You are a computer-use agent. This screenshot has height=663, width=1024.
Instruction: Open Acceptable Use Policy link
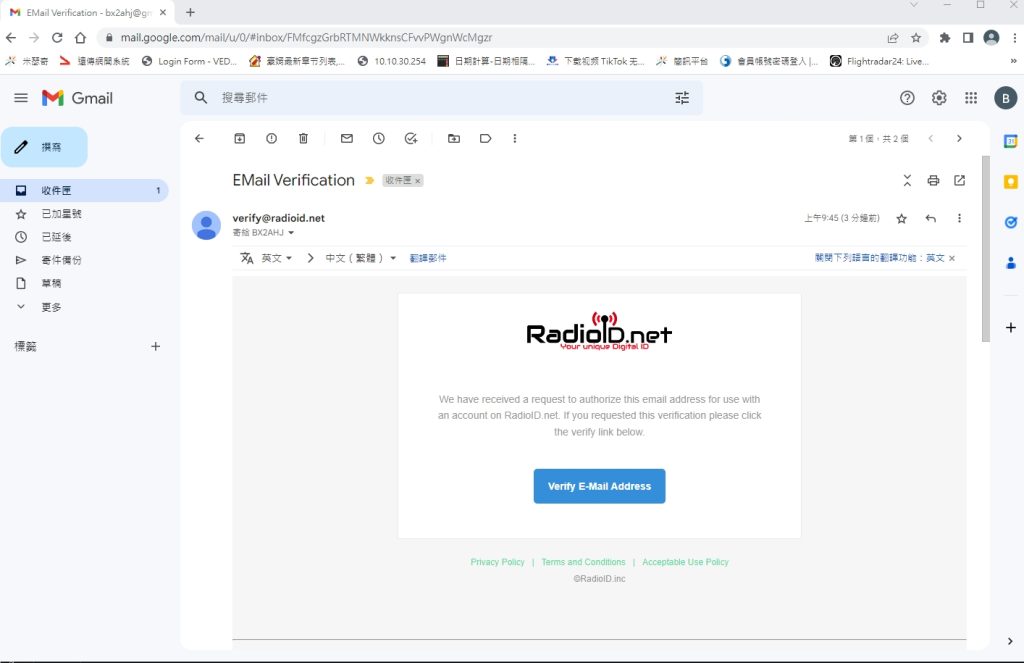685,562
